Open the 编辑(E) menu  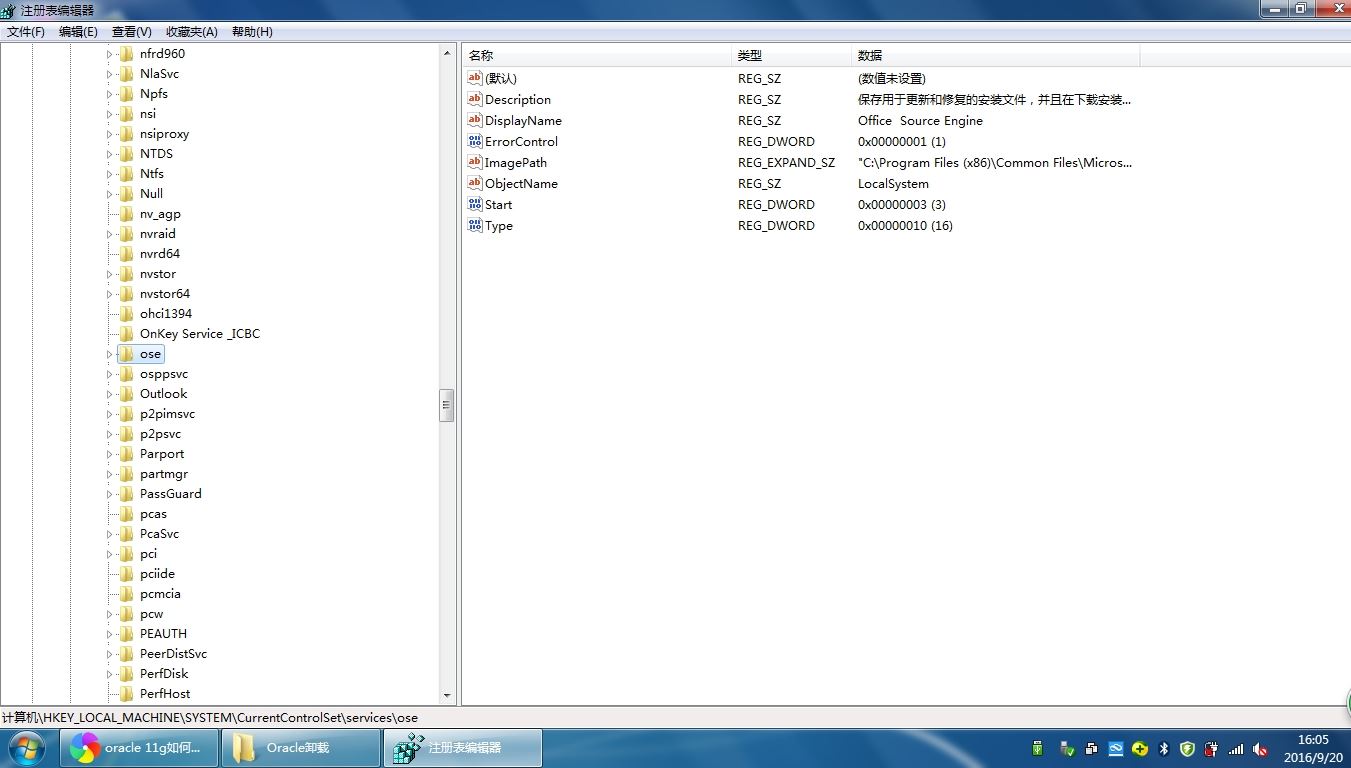[78, 32]
